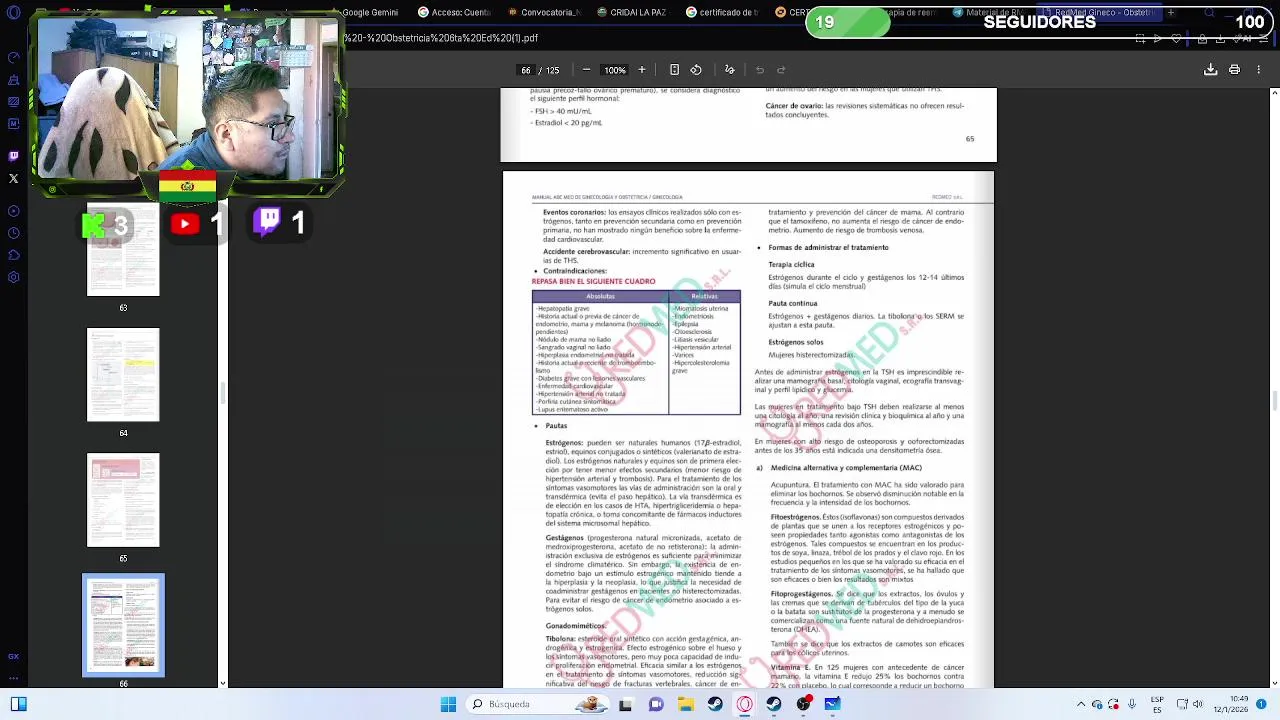Click the PDF vertical scrollbar up arrow

click(x=1274, y=93)
